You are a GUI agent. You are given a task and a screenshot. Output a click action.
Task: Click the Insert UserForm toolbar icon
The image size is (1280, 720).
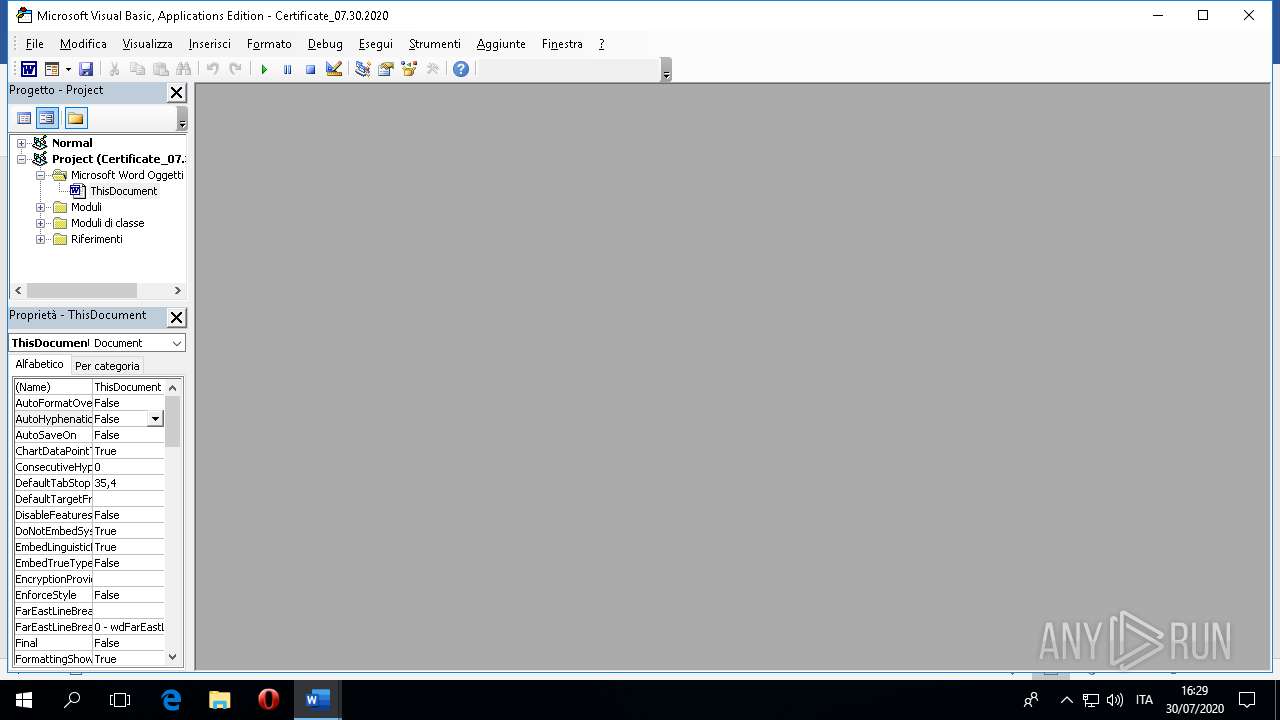tap(52, 69)
